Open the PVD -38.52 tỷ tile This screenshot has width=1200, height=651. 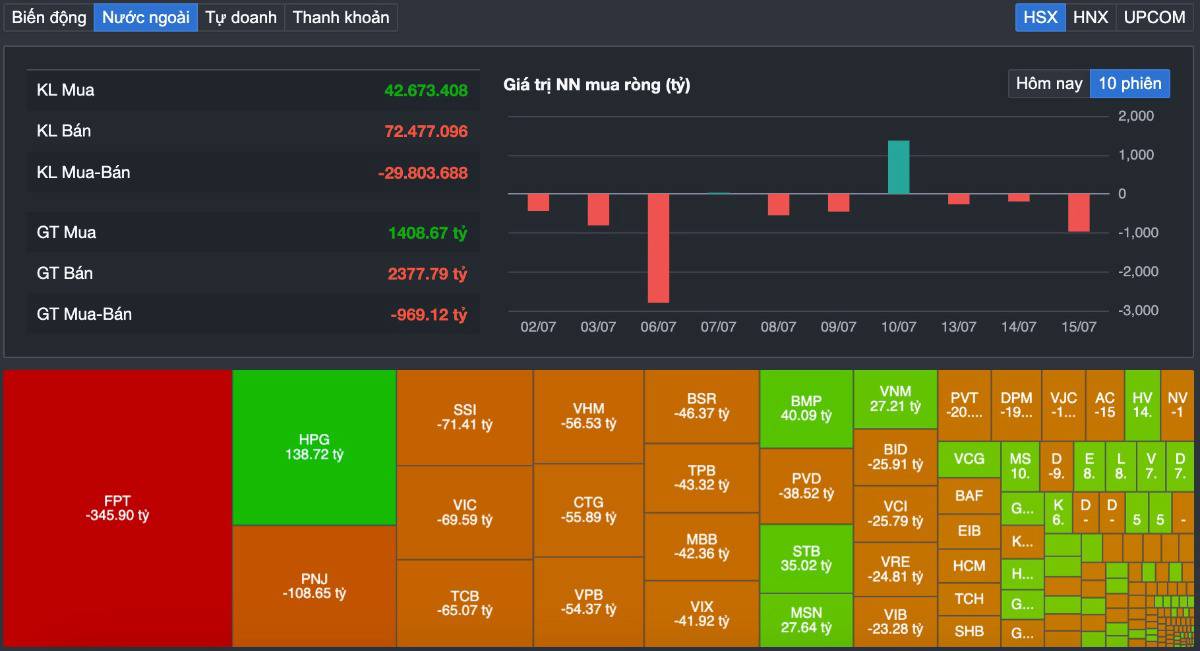(x=806, y=486)
